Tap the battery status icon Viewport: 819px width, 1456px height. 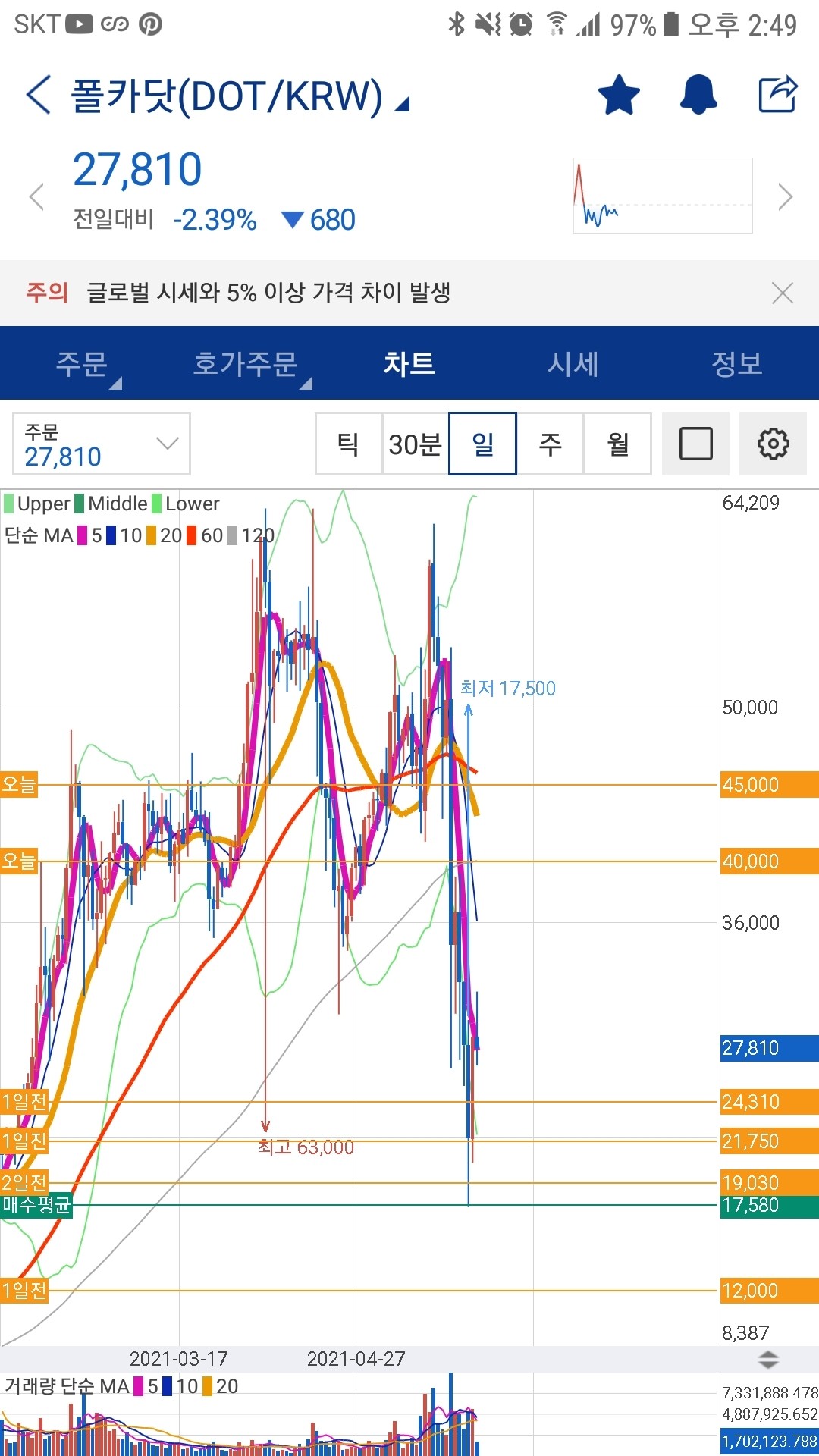coord(670,24)
